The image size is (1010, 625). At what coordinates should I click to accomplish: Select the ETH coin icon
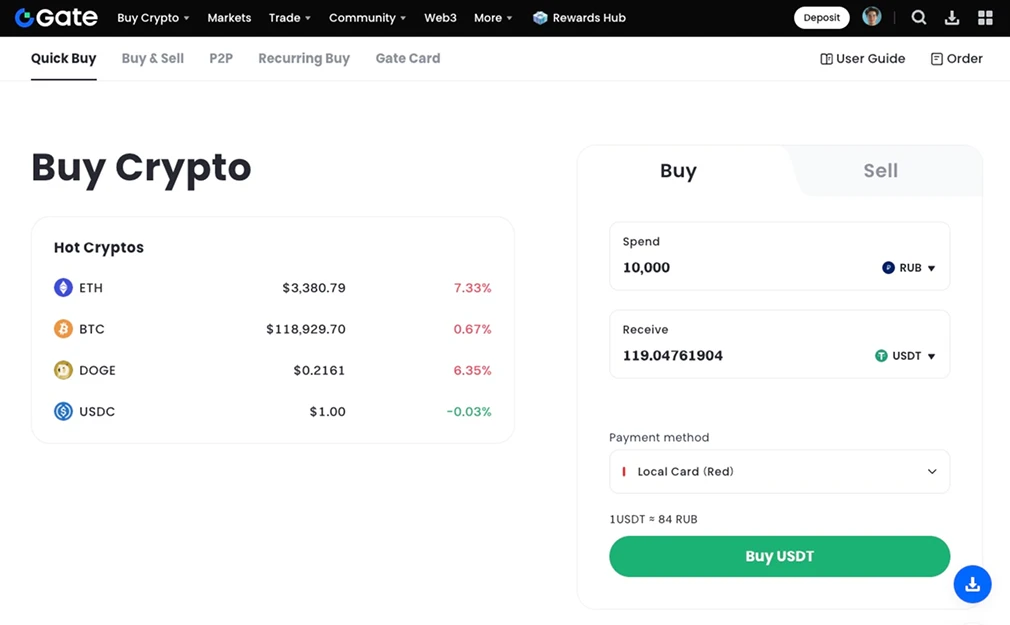coord(63,287)
